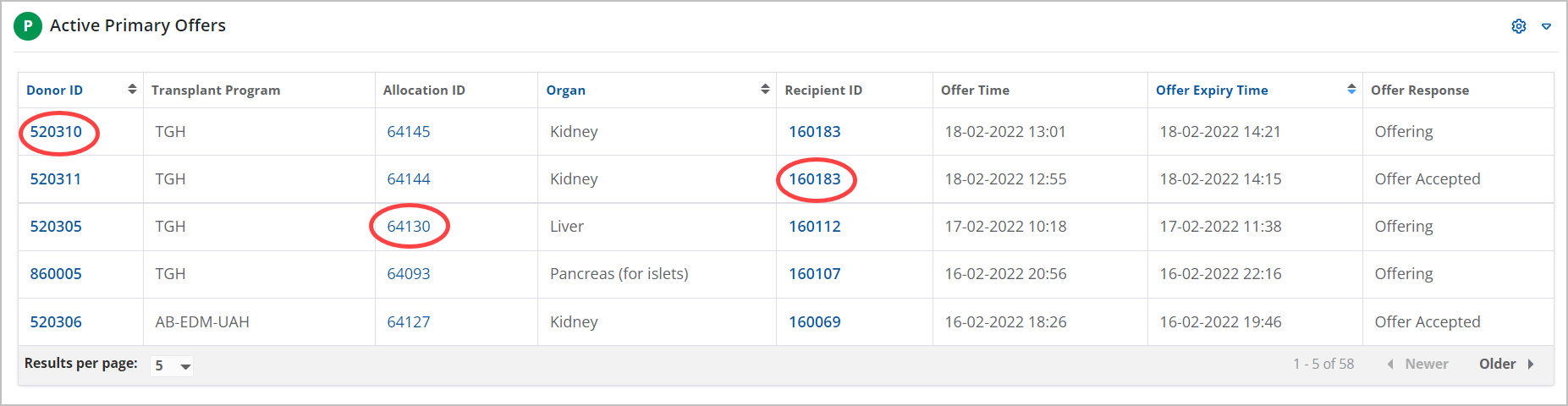Open recipient 160183 in the Offer Accepted row
The height and width of the screenshot is (406, 1568).
[815, 179]
